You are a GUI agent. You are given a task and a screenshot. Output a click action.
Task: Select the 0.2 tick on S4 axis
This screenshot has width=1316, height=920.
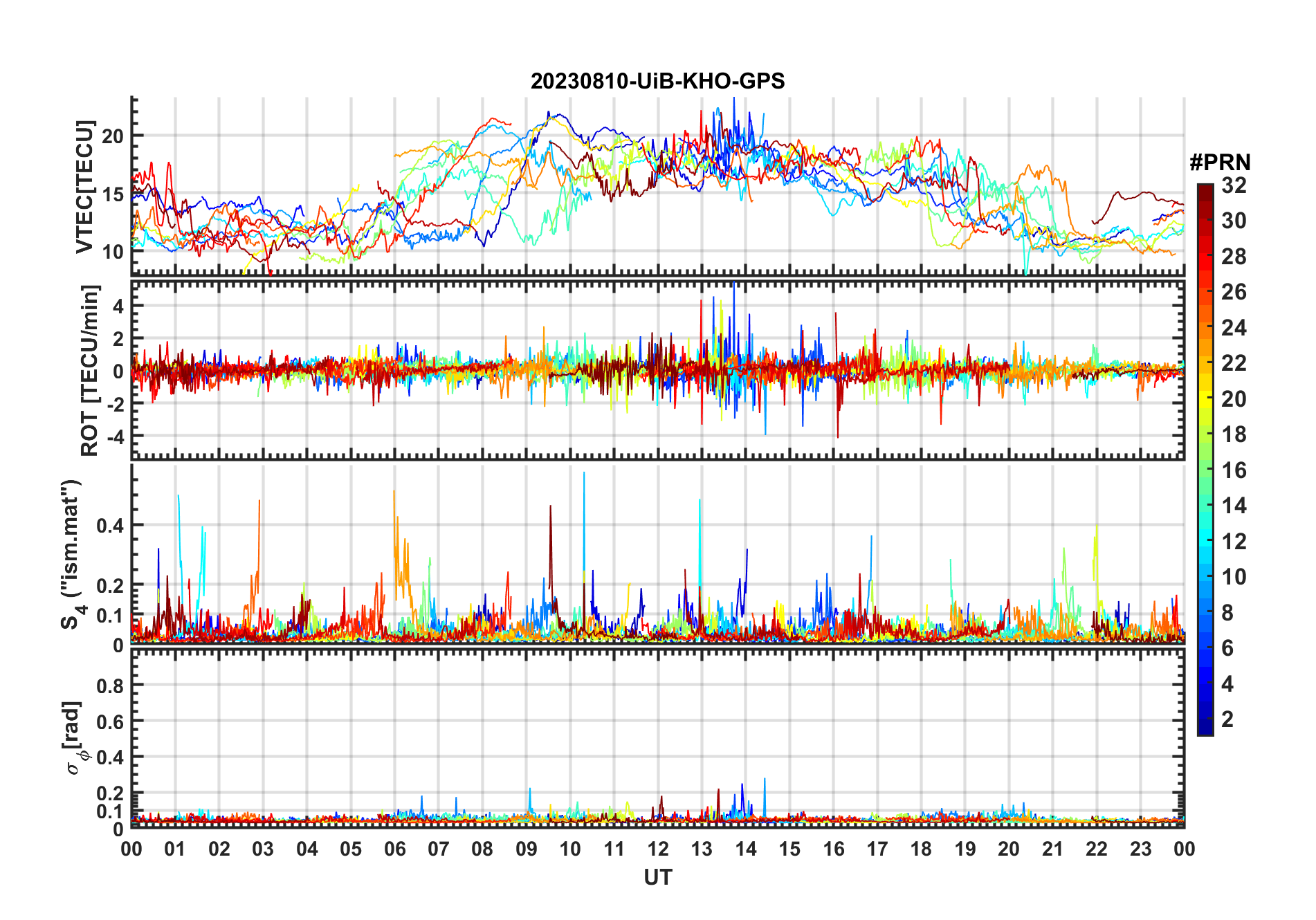(x=111, y=585)
